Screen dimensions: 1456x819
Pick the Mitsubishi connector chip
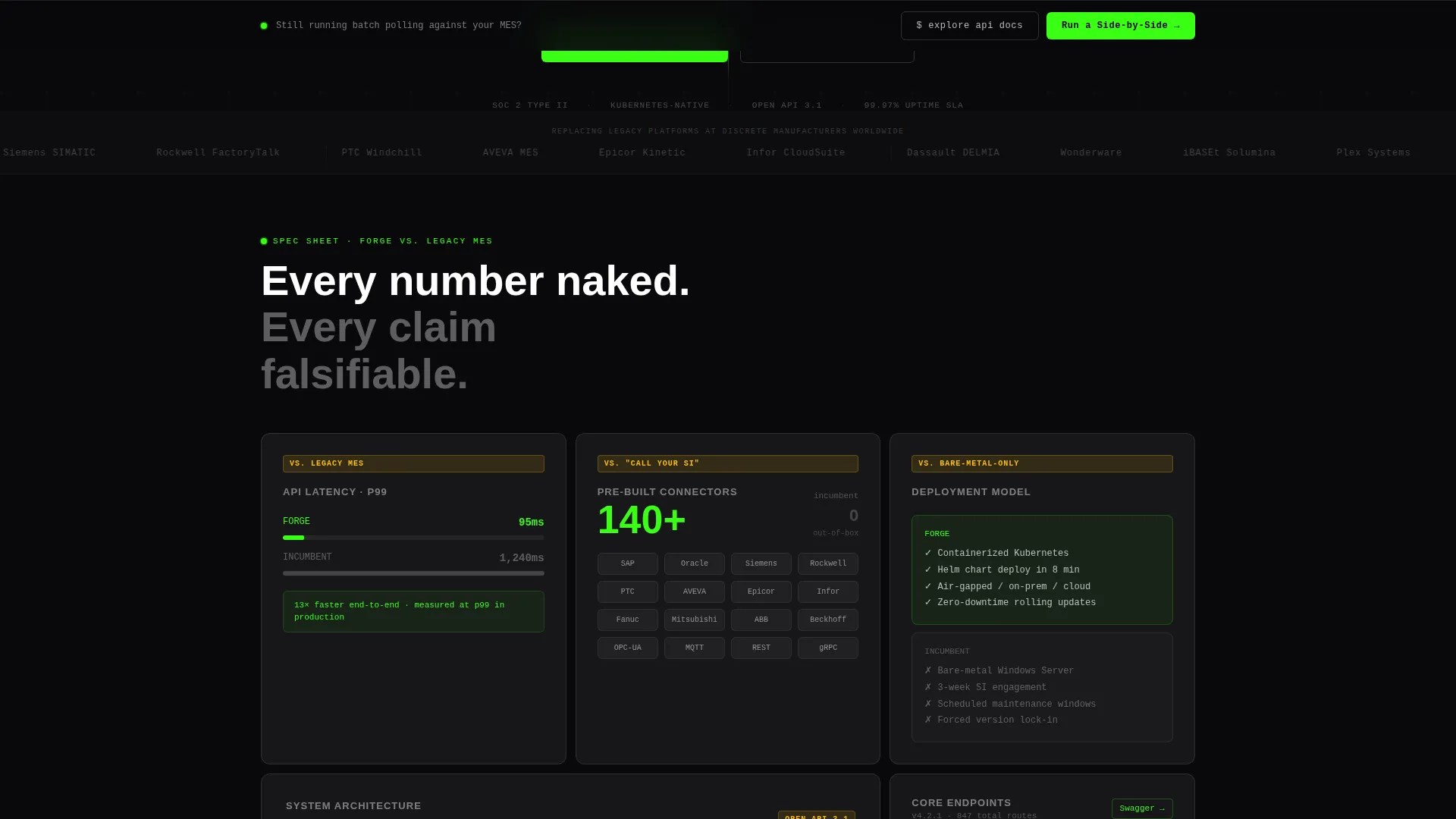pyautogui.click(x=694, y=620)
